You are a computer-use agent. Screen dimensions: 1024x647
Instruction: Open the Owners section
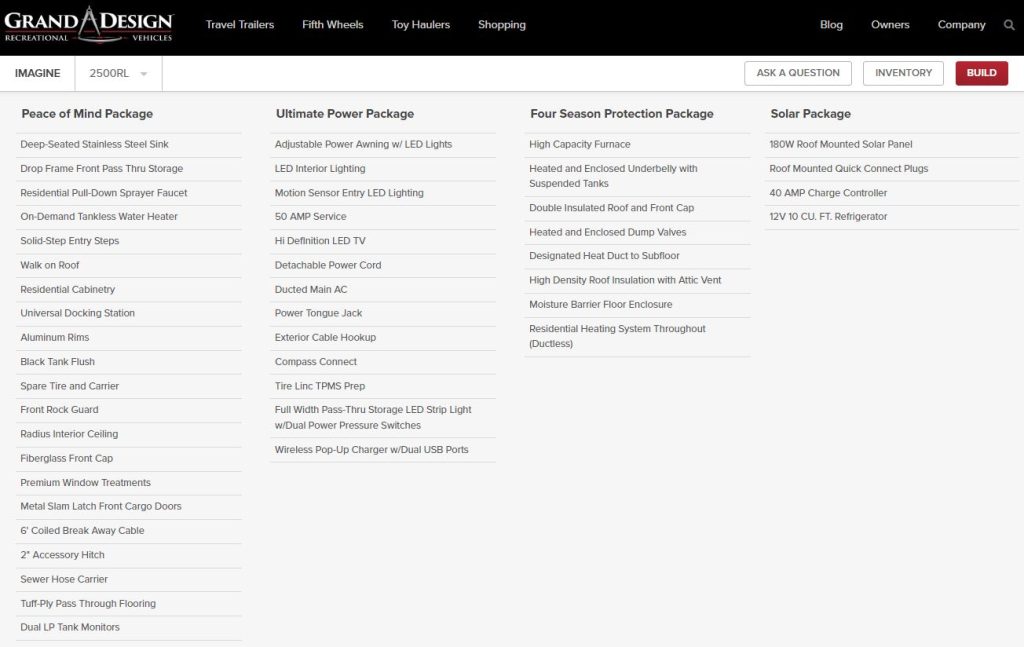(890, 24)
